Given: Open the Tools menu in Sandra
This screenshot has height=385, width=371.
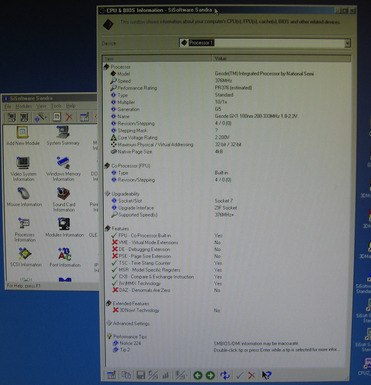Looking at the screenshot, I should [56, 106].
